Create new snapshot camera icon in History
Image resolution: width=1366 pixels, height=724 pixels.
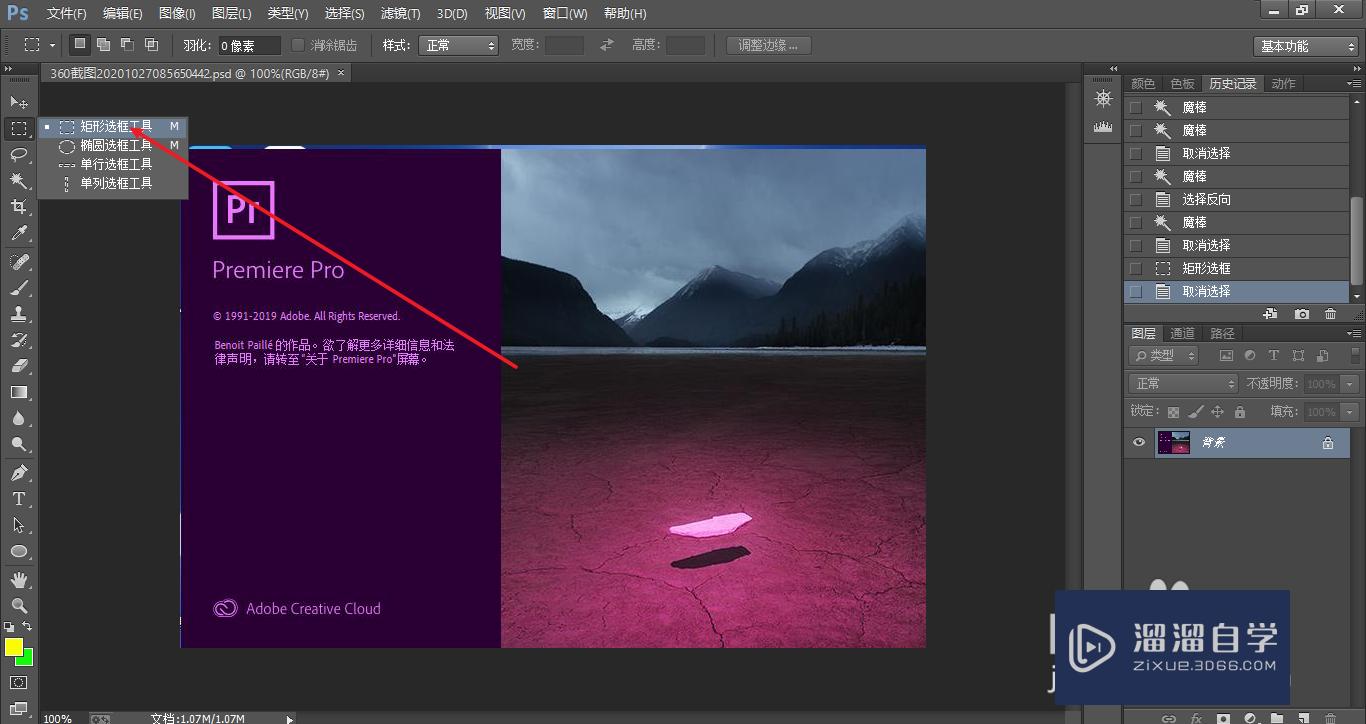coord(1301,313)
